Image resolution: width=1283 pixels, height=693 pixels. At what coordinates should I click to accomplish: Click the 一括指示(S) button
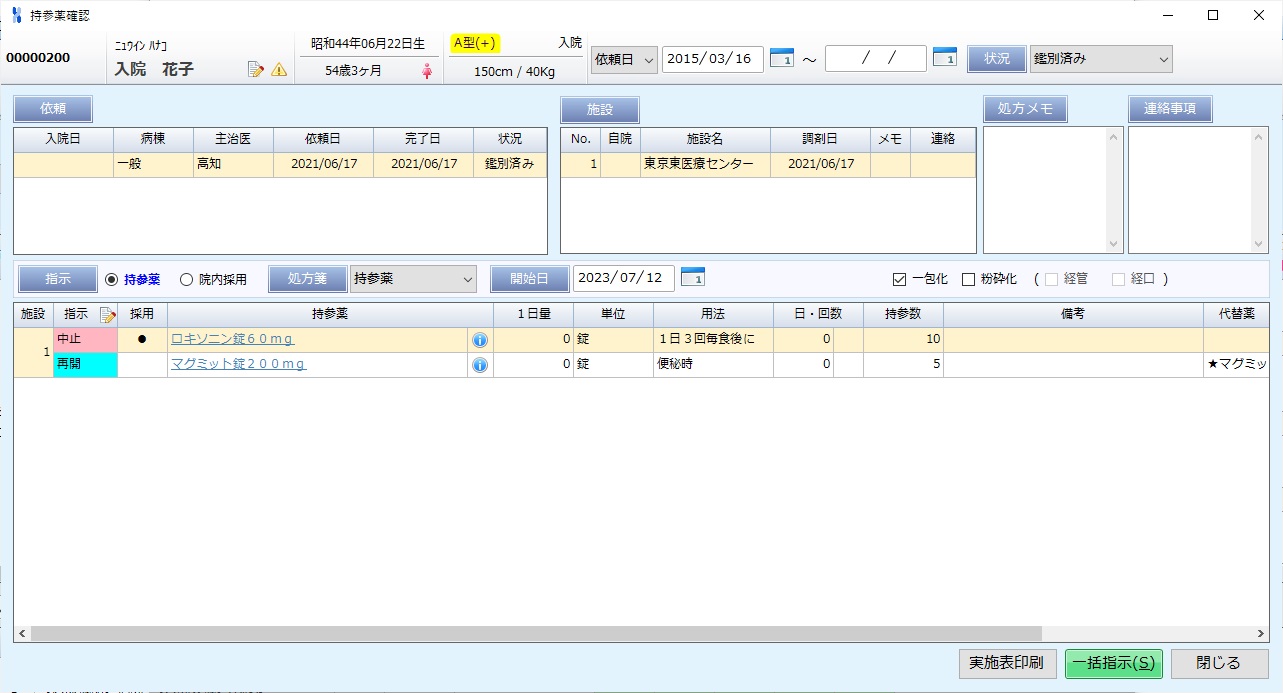[x=1113, y=663]
